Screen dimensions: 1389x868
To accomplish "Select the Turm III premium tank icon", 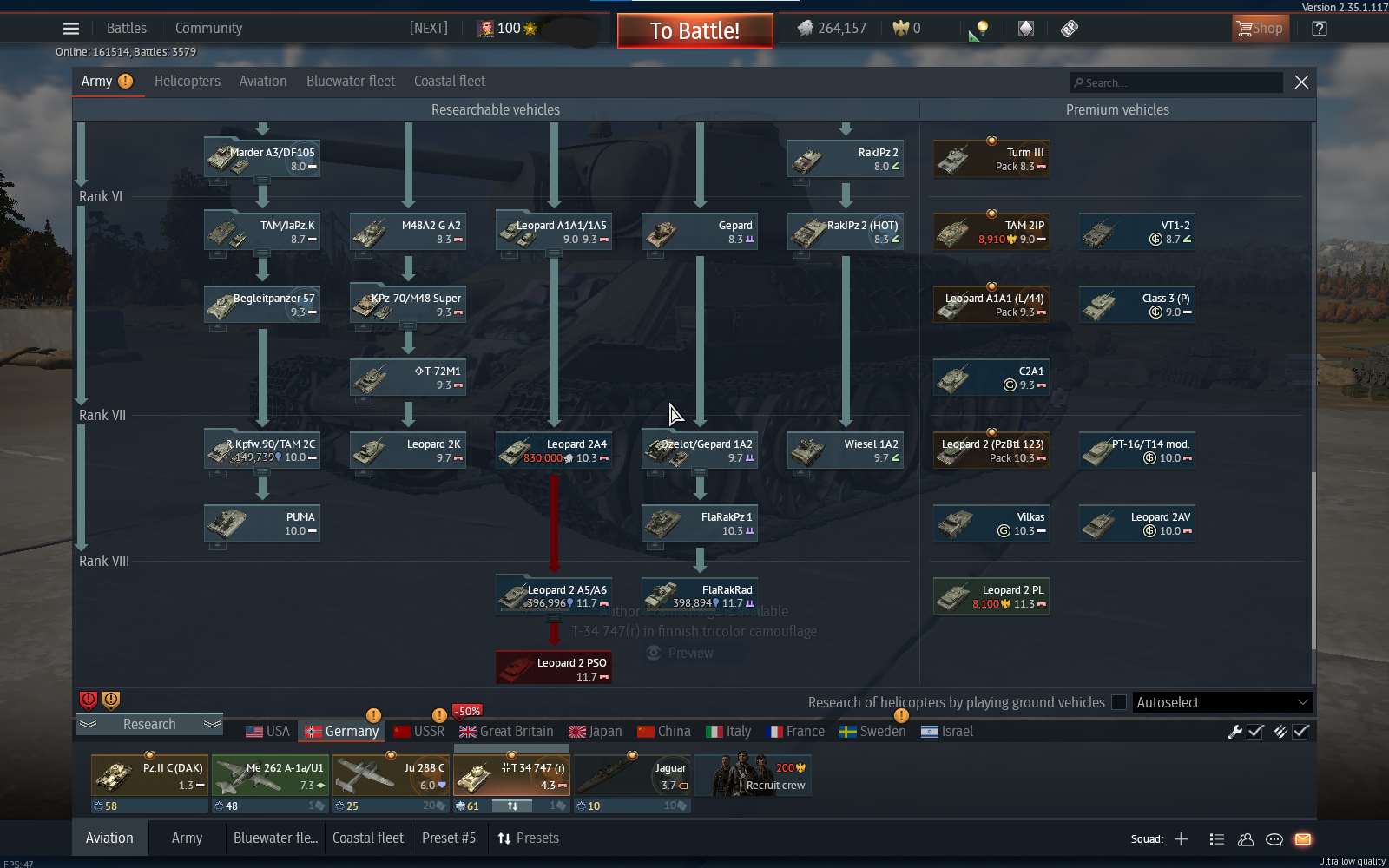I will 954,161.
